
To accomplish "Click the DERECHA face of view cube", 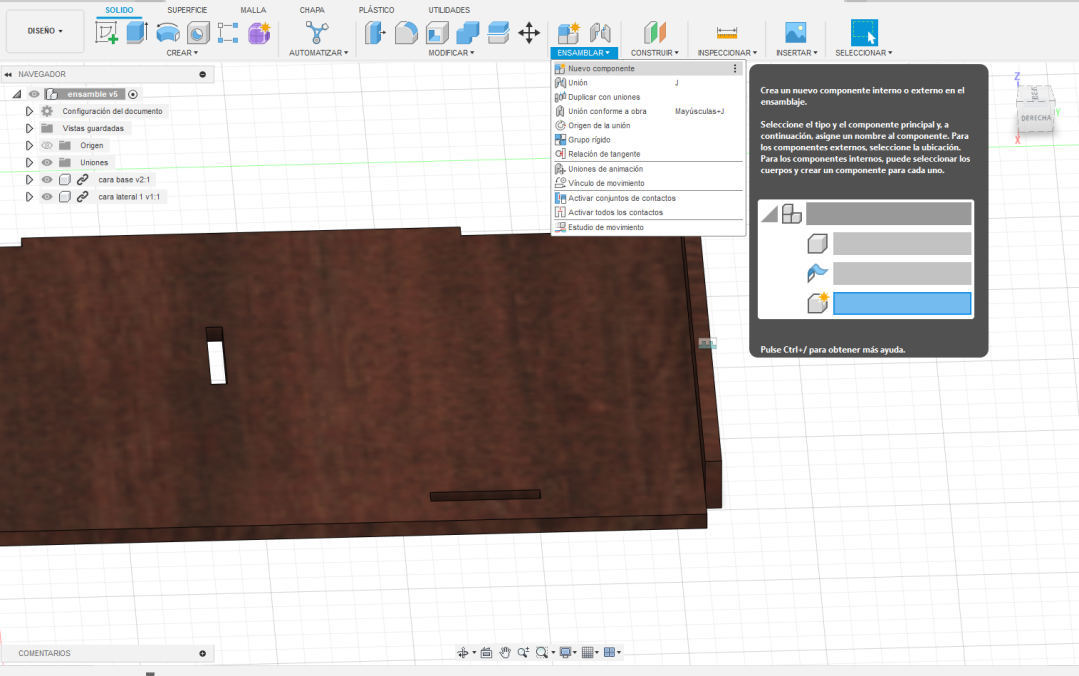I will 1035,118.
